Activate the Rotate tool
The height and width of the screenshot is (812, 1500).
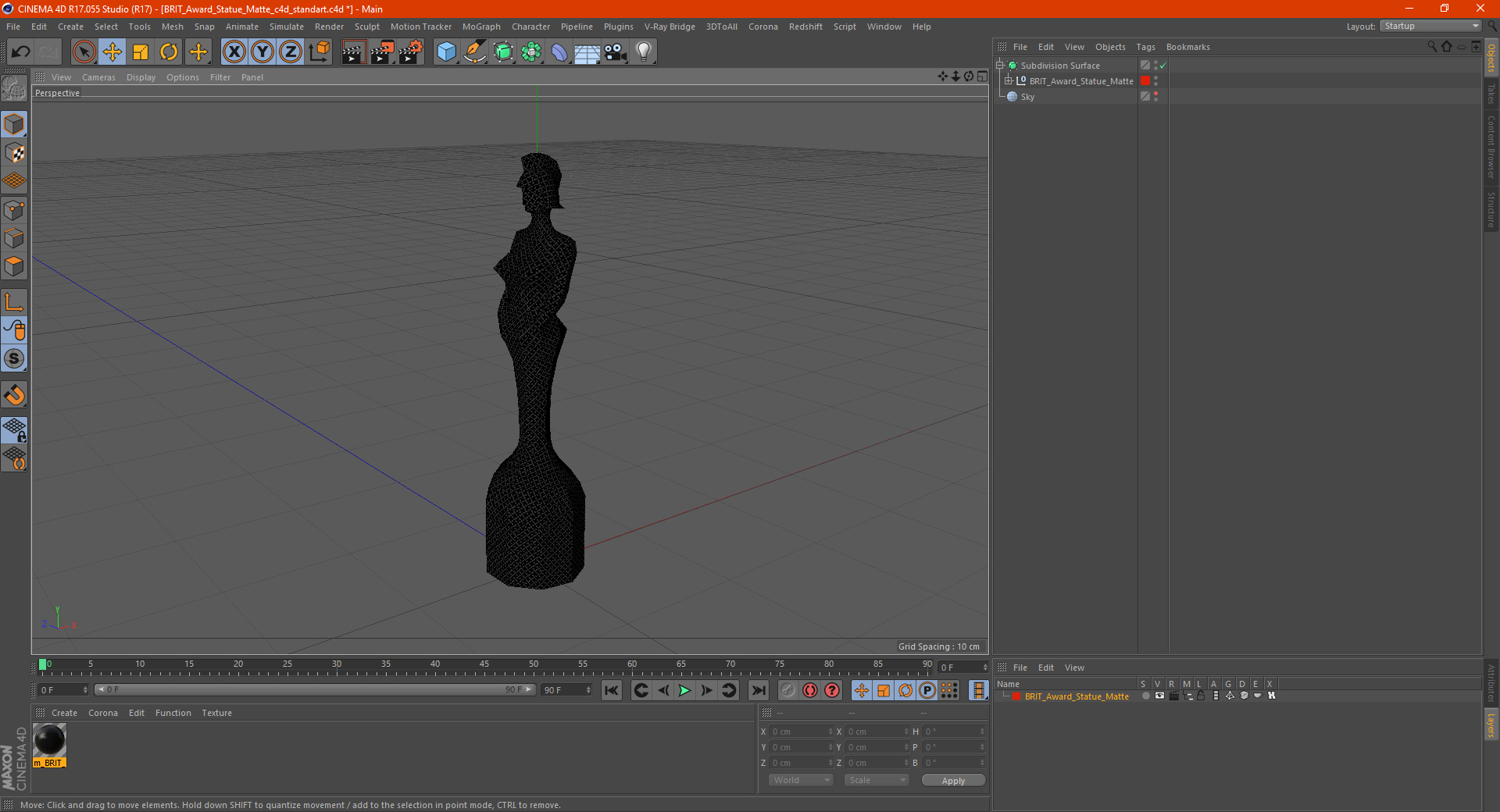[169, 52]
